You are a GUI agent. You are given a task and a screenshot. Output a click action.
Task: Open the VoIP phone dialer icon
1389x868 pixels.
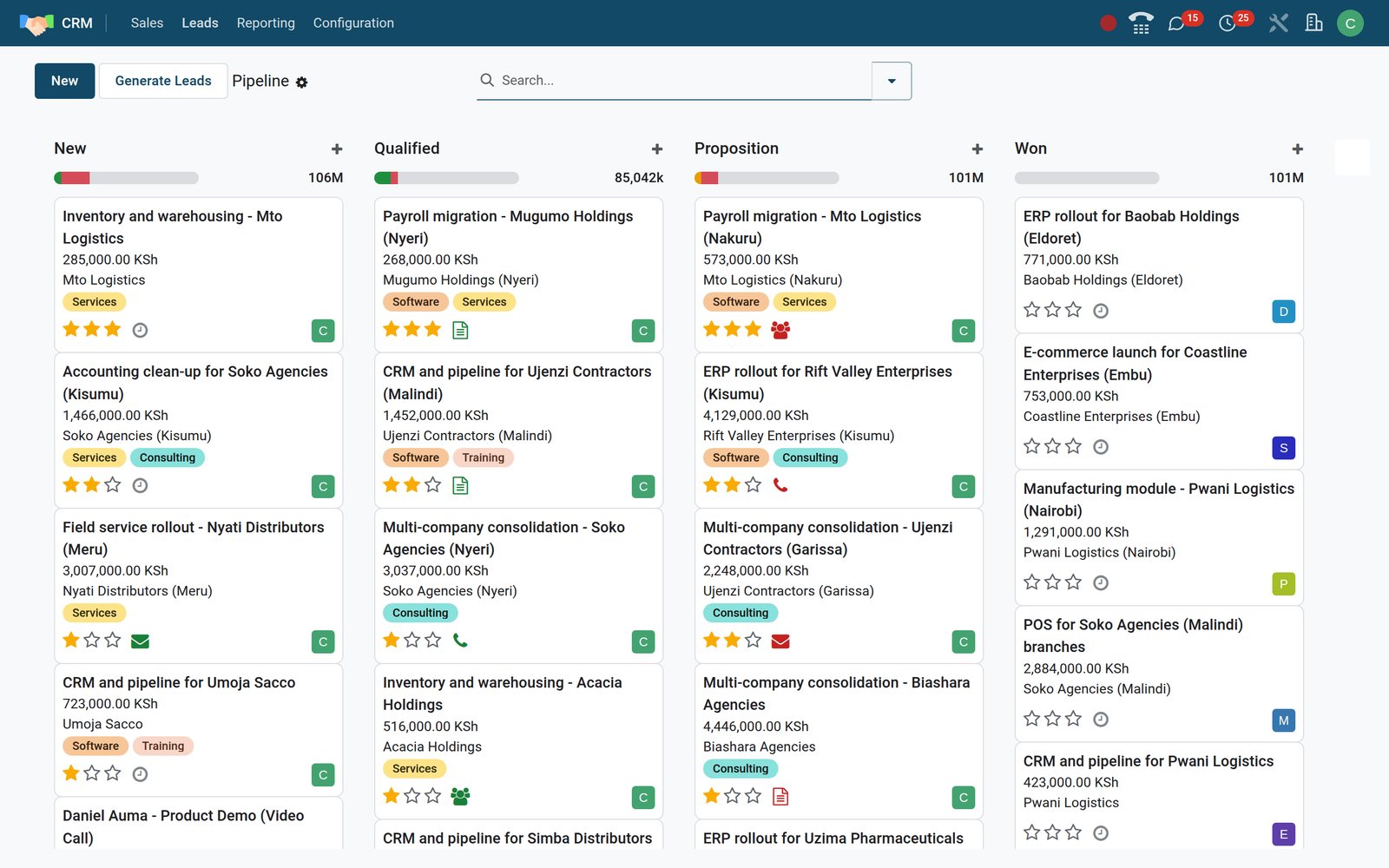pyautogui.click(x=1141, y=23)
